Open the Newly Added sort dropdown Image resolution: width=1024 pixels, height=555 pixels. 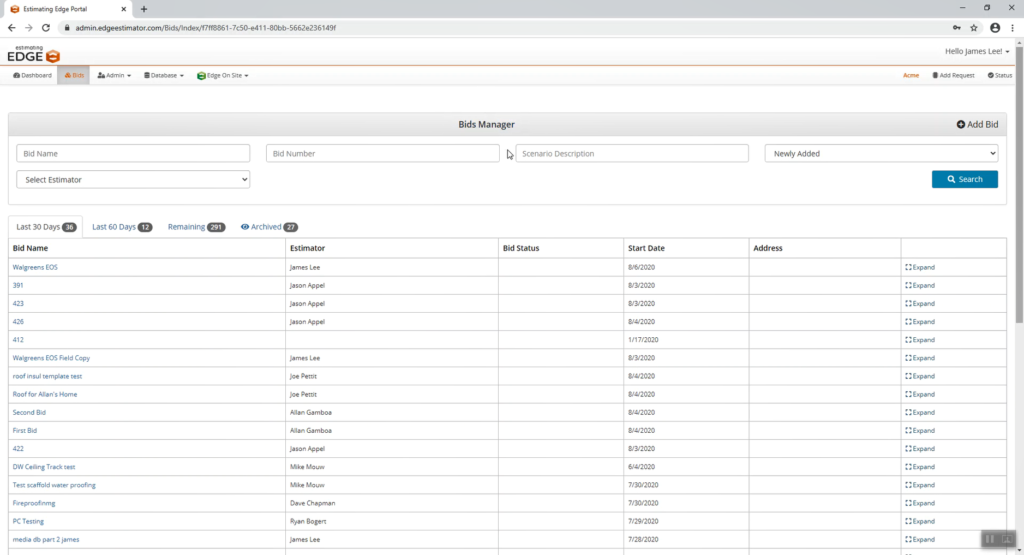tap(881, 153)
